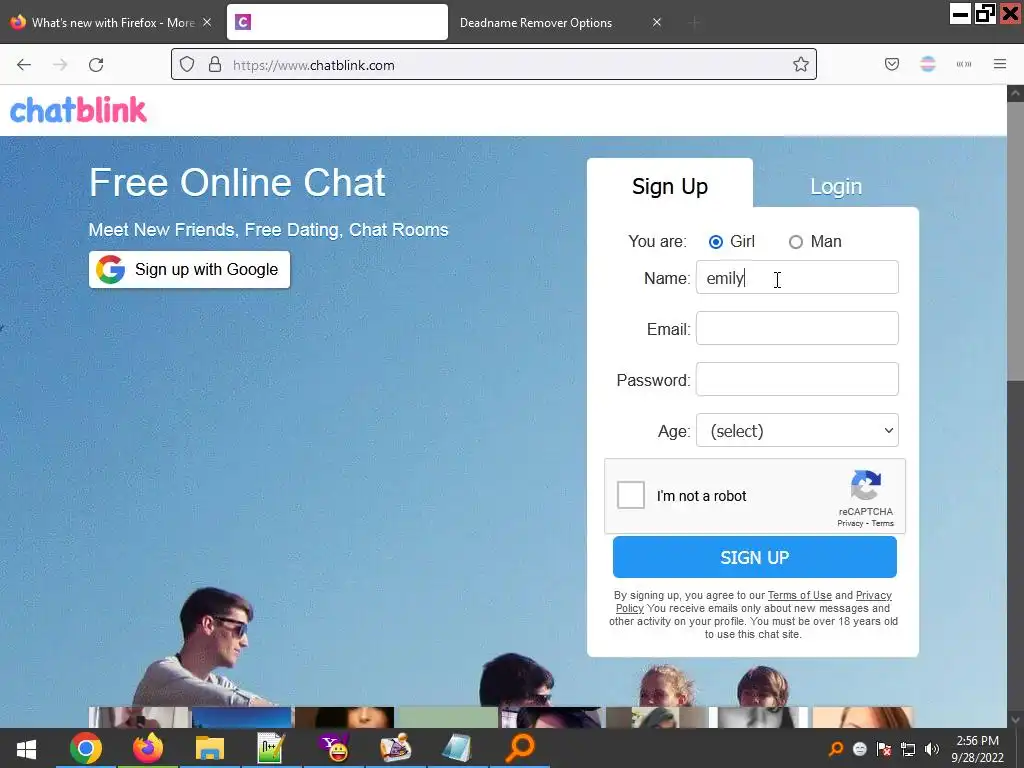This screenshot has width=1024, height=768.
Task: Click the blue SIGN UP button
Action: coord(754,557)
